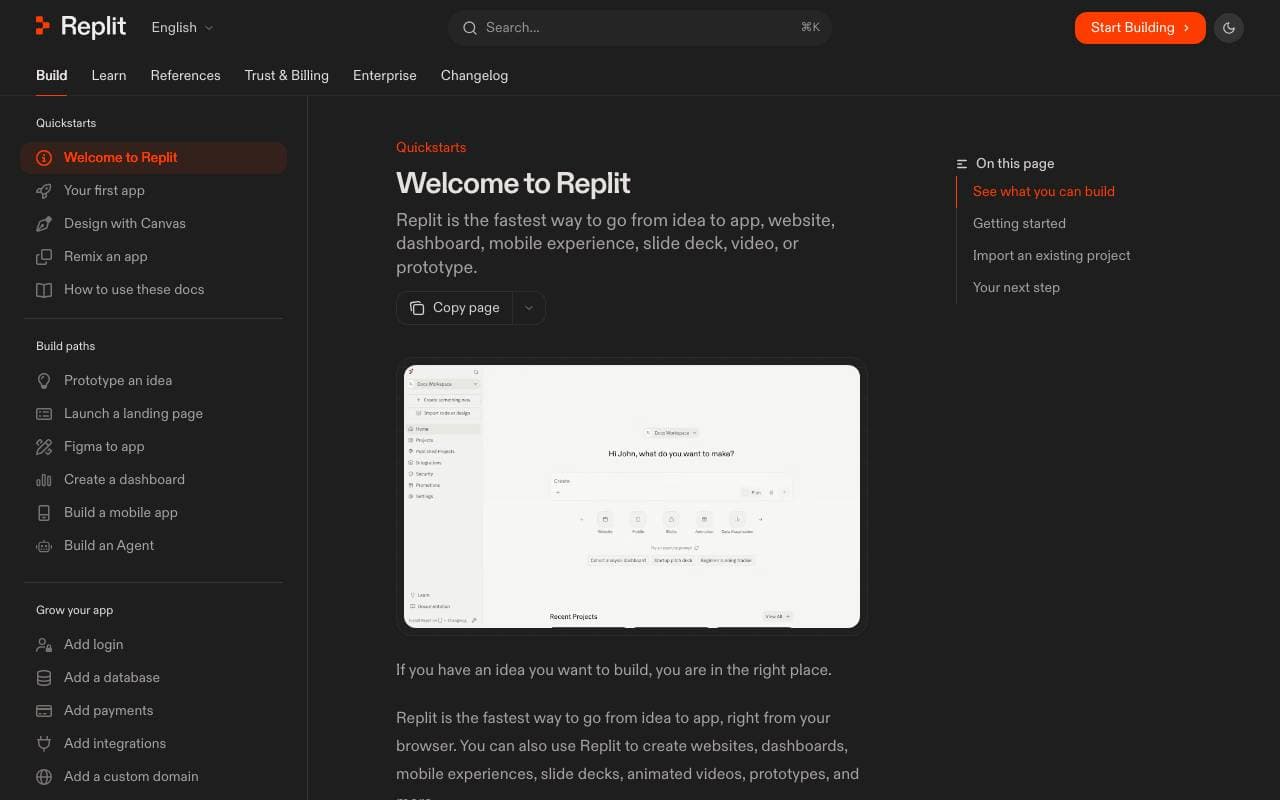Click the Replit workspace screenshot image
1280x800 pixels.
coord(632,496)
